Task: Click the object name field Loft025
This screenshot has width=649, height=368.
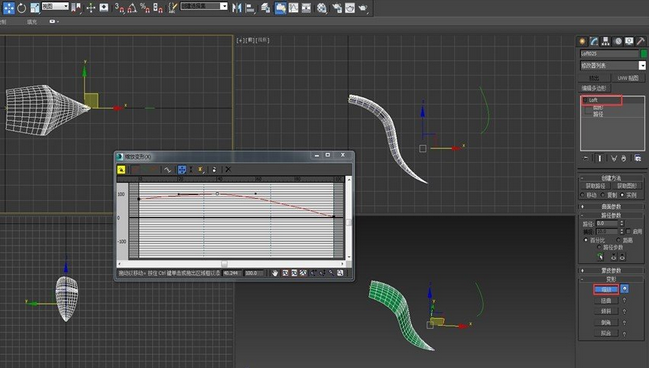Action: point(609,53)
